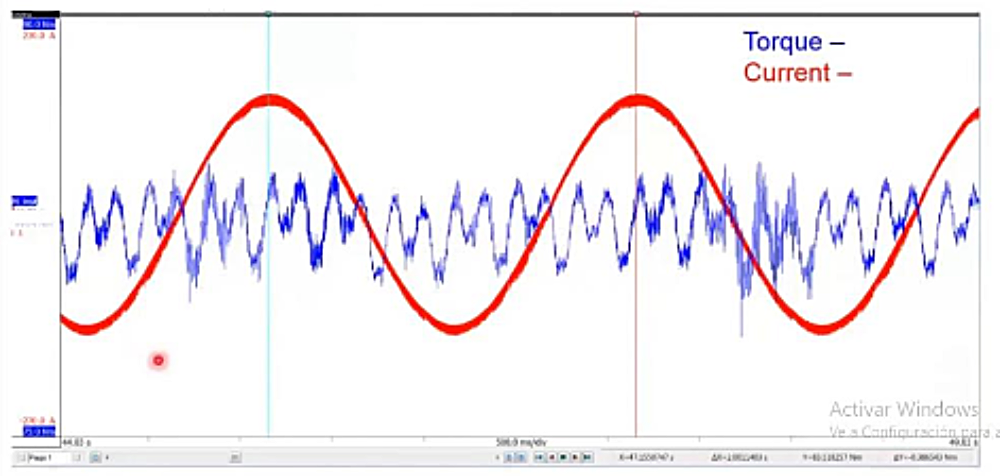The width and height of the screenshot is (1000, 476).
Task: Select the cyan cursor handle at top of graph
Action: [x=268, y=14]
